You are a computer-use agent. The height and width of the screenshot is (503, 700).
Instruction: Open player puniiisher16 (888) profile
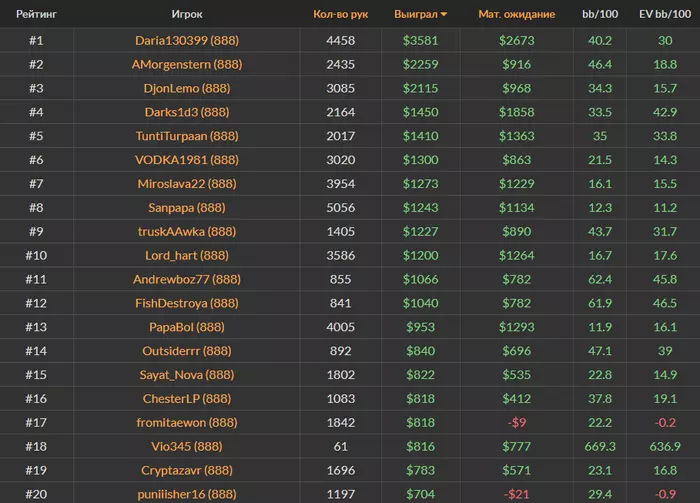pos(187,495)
